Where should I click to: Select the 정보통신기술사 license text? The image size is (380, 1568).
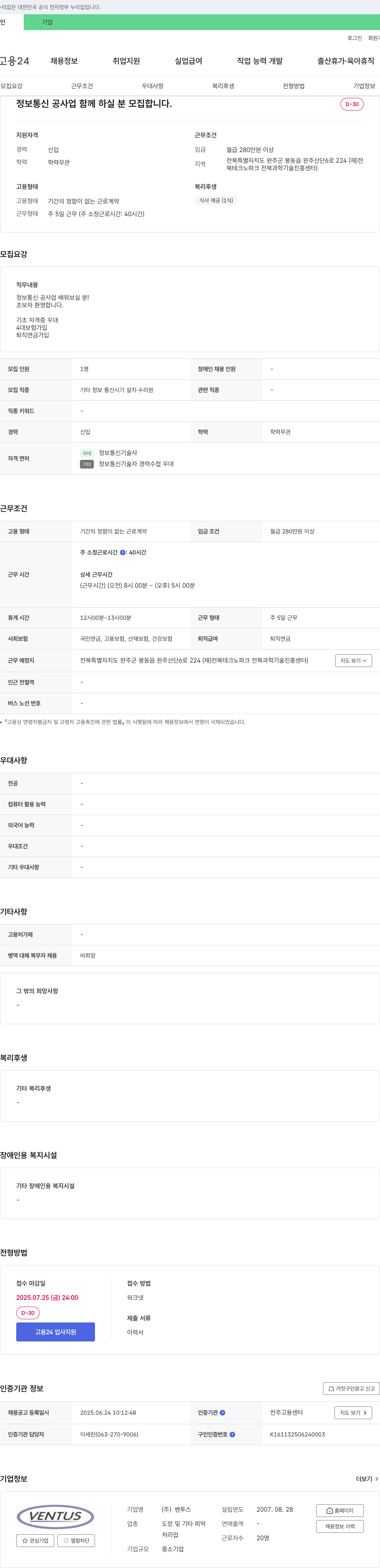(118, 453)
